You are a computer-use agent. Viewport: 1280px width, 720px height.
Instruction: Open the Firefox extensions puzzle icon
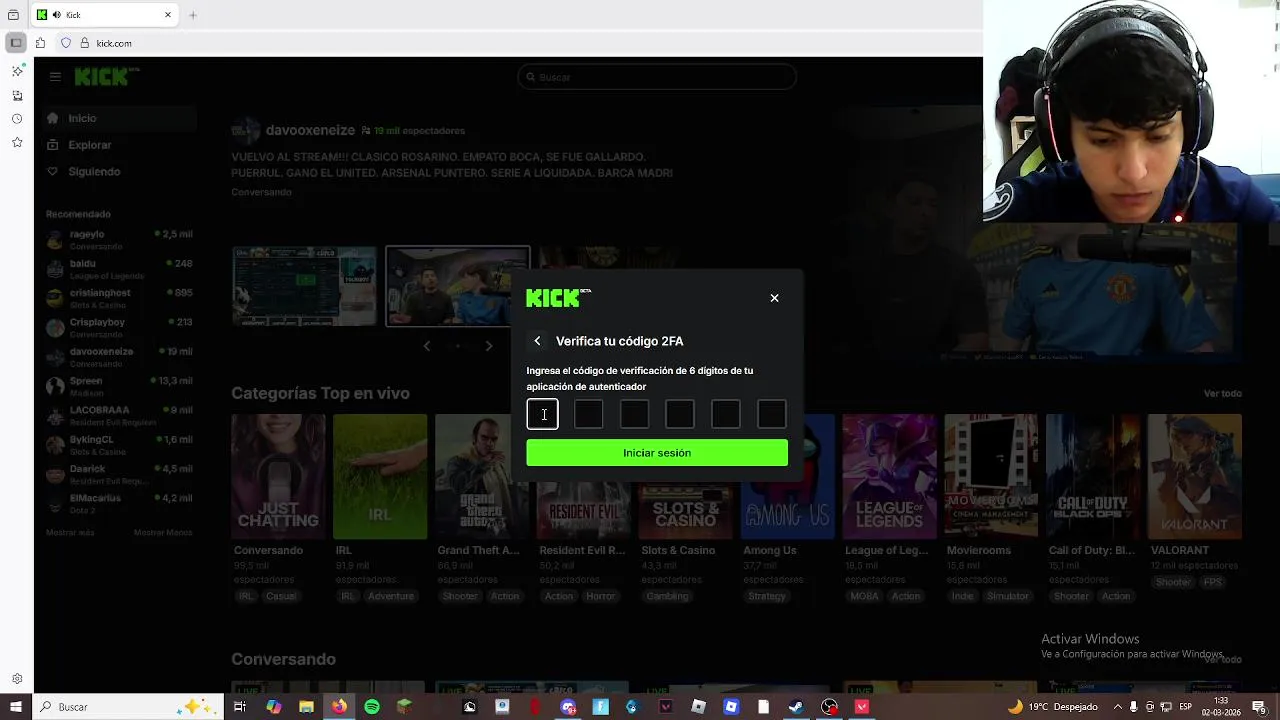pyautogui.click(x=40, y=43)
